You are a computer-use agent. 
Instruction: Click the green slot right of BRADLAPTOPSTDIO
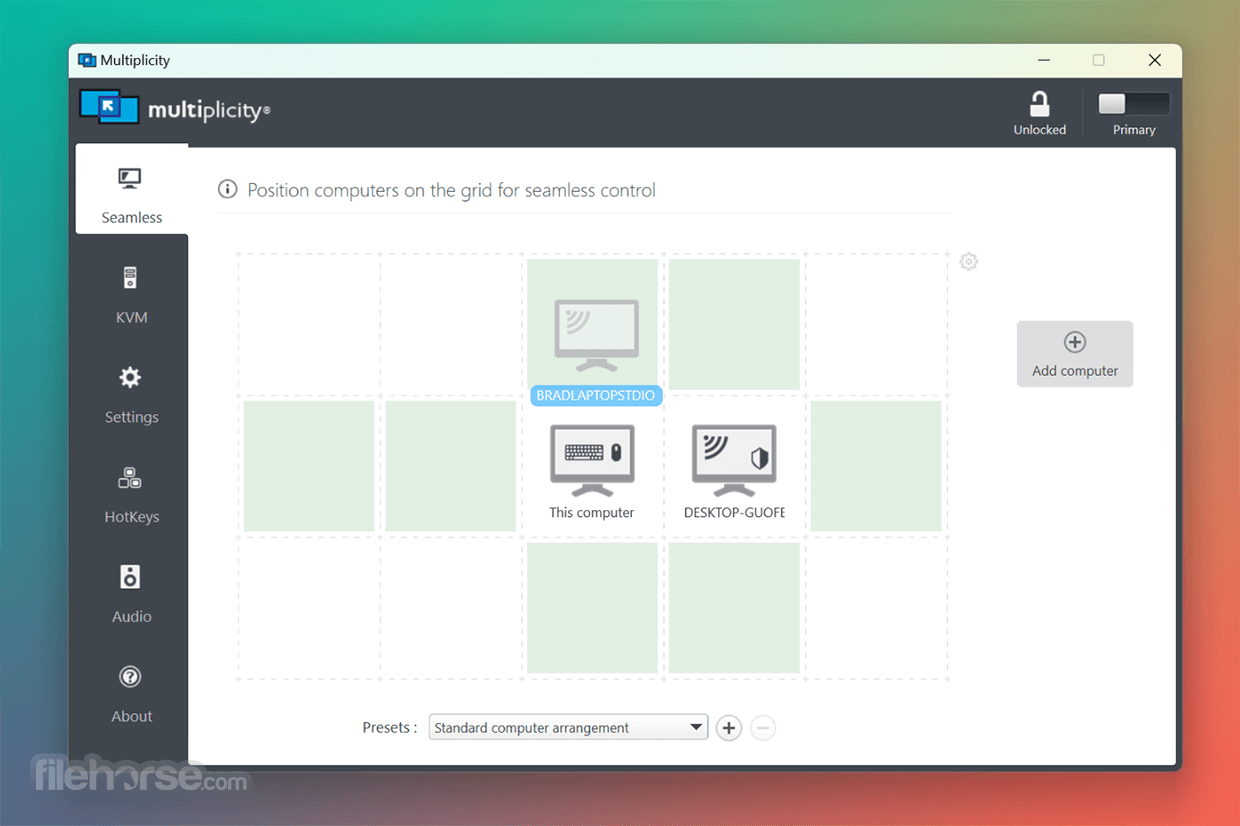tap(734, 324)
